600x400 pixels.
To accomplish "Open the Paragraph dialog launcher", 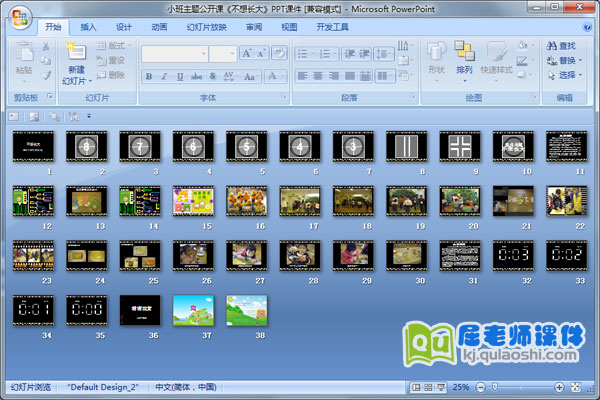I will click(412, 96).
